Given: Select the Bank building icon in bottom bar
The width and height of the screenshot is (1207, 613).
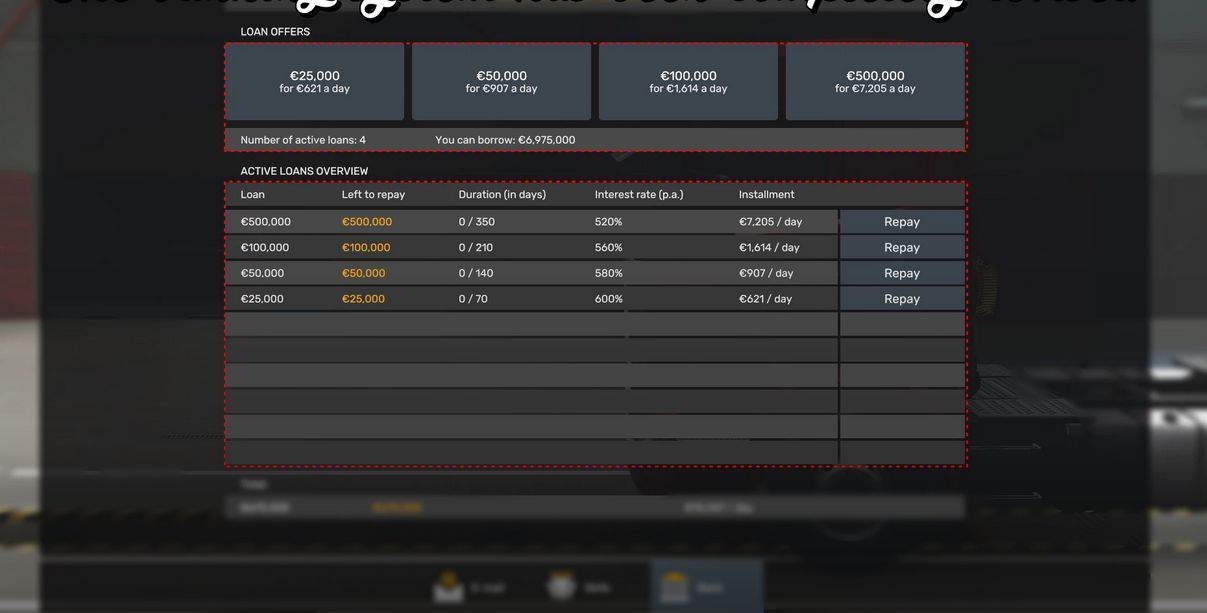Looking at the screenshot, I should [675, 587].
